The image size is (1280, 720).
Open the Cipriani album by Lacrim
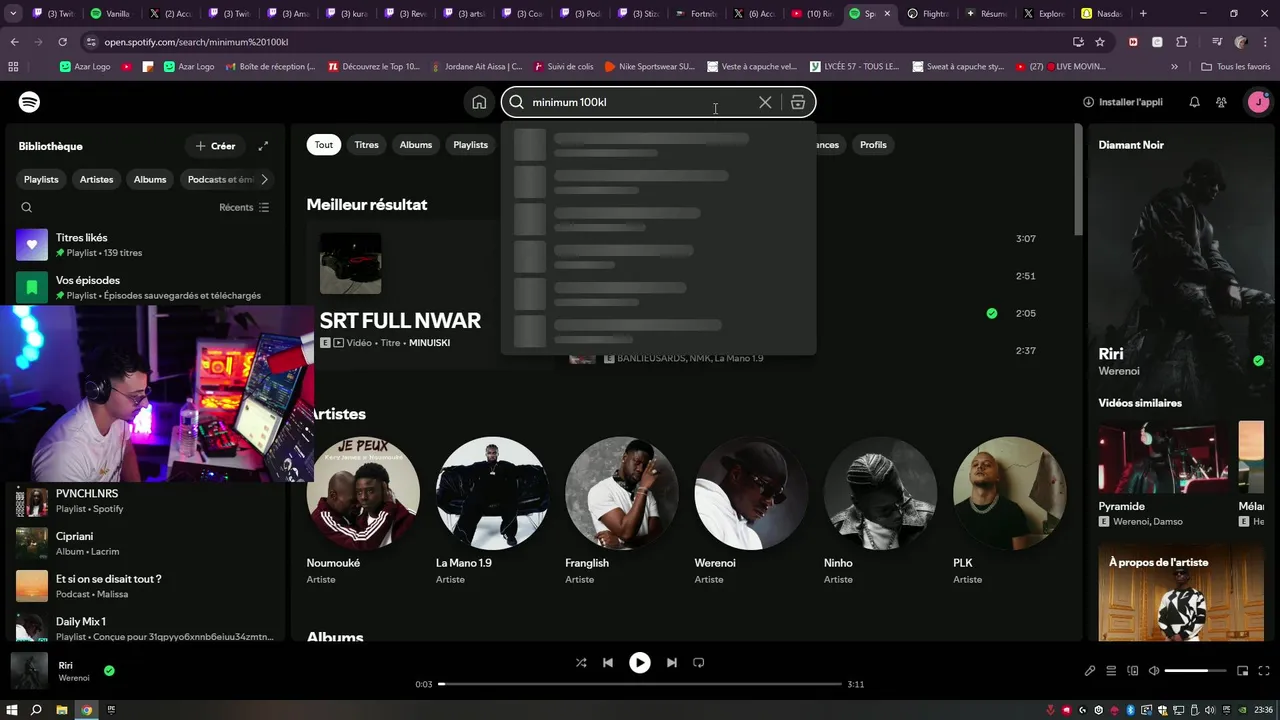(x=145, y=543)
